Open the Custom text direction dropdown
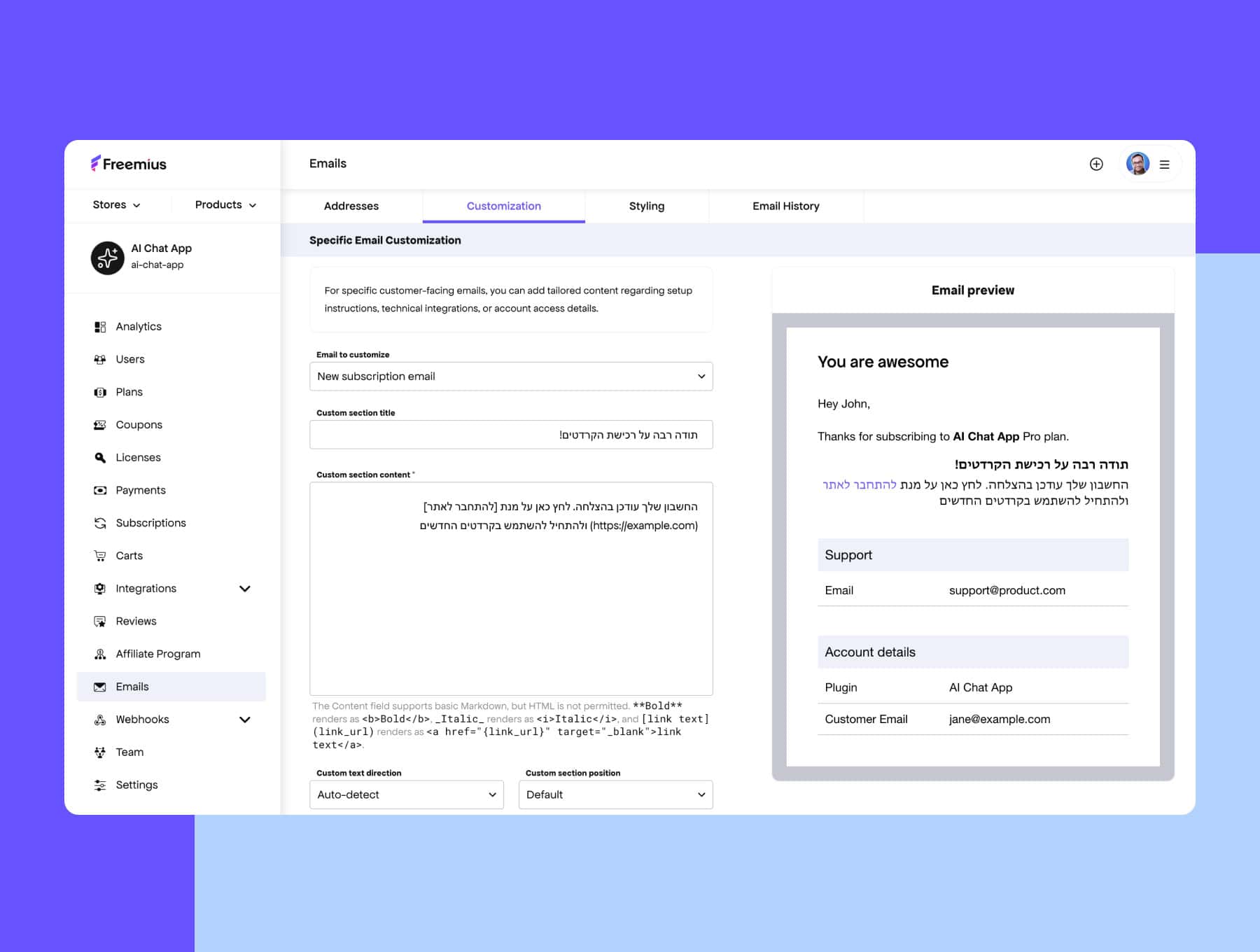The height and width of the screenshot is (952, 1260). tap(407, 794)
